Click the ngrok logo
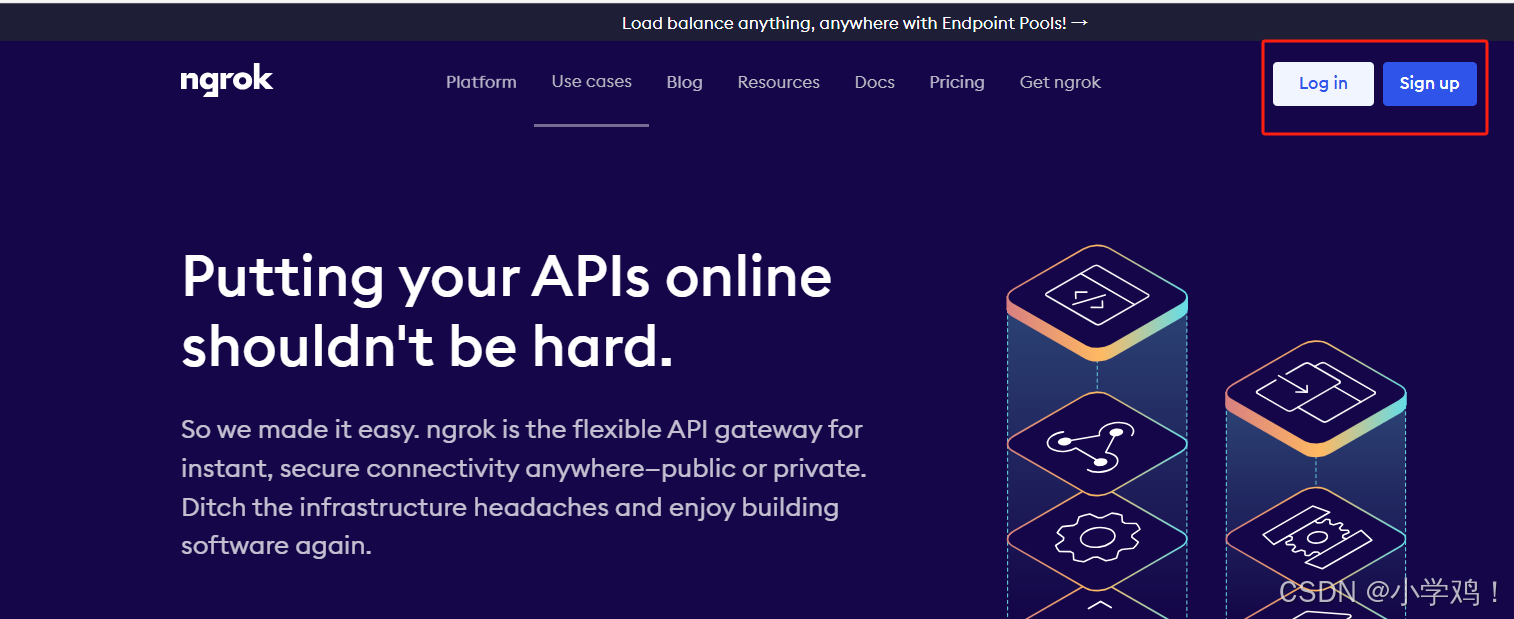 click(227, 82)
